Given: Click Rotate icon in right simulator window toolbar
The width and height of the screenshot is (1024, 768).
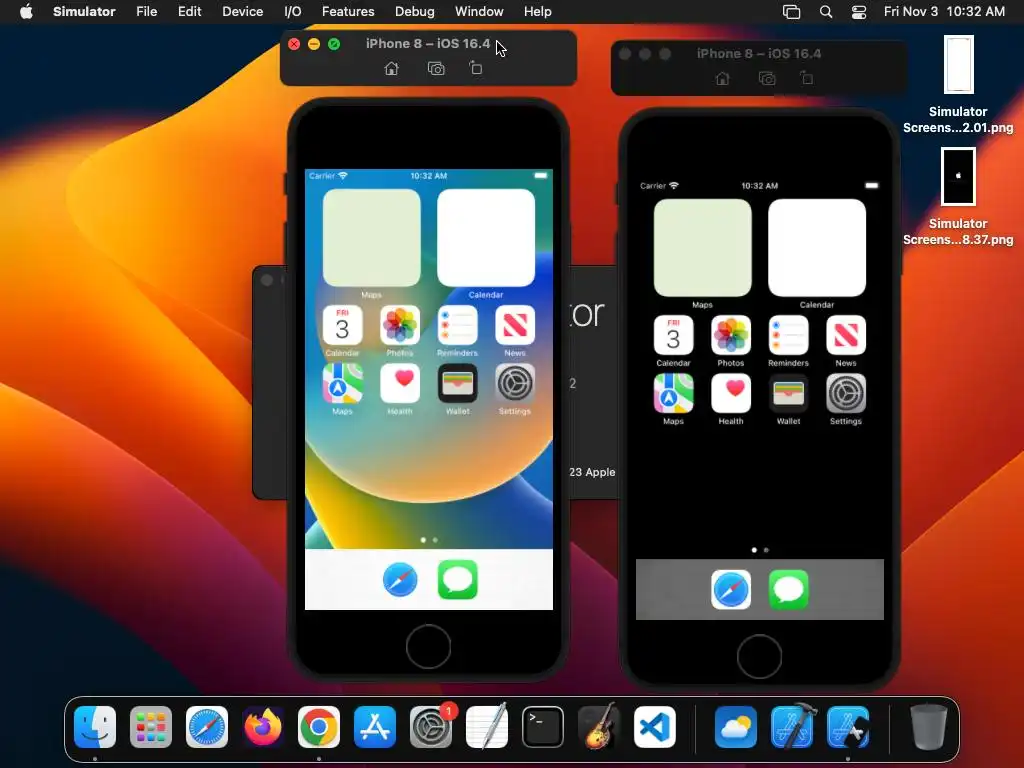Looking at the screenshot, I should coord(807,78).
